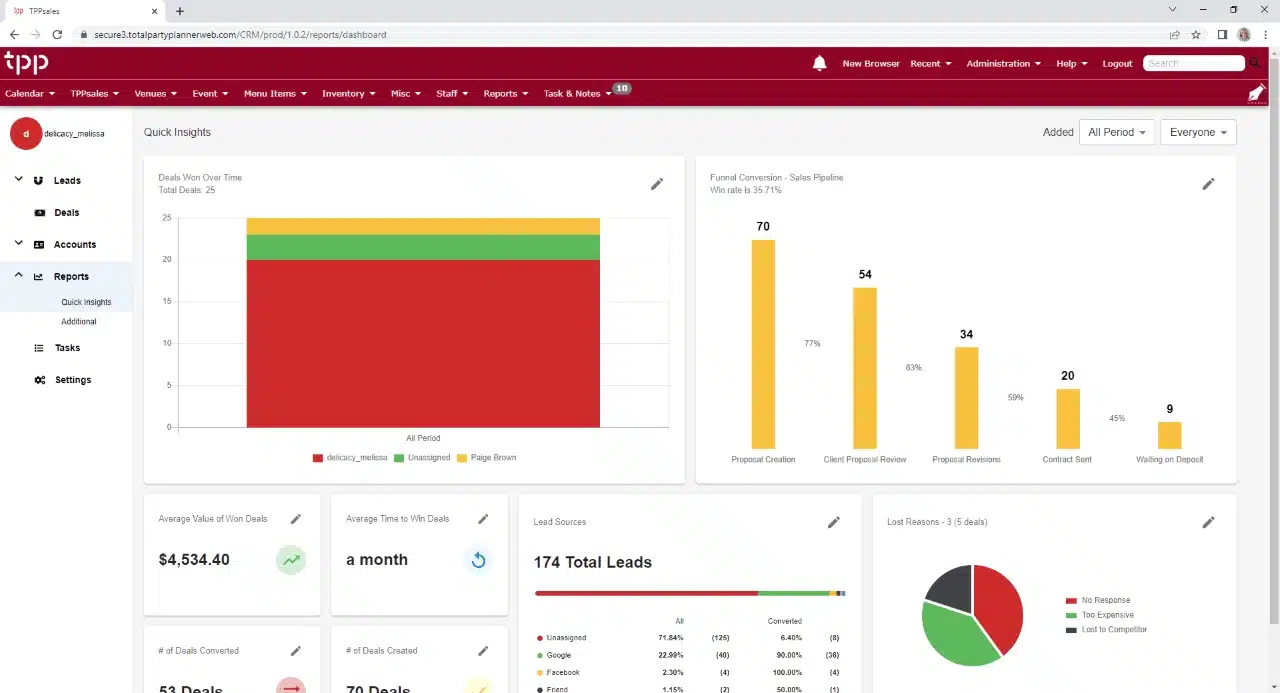The height and width of the screenshot is (693, 1280).
Task: Click the feather pen icon in navbar
Action: (x=1257, y=93)
